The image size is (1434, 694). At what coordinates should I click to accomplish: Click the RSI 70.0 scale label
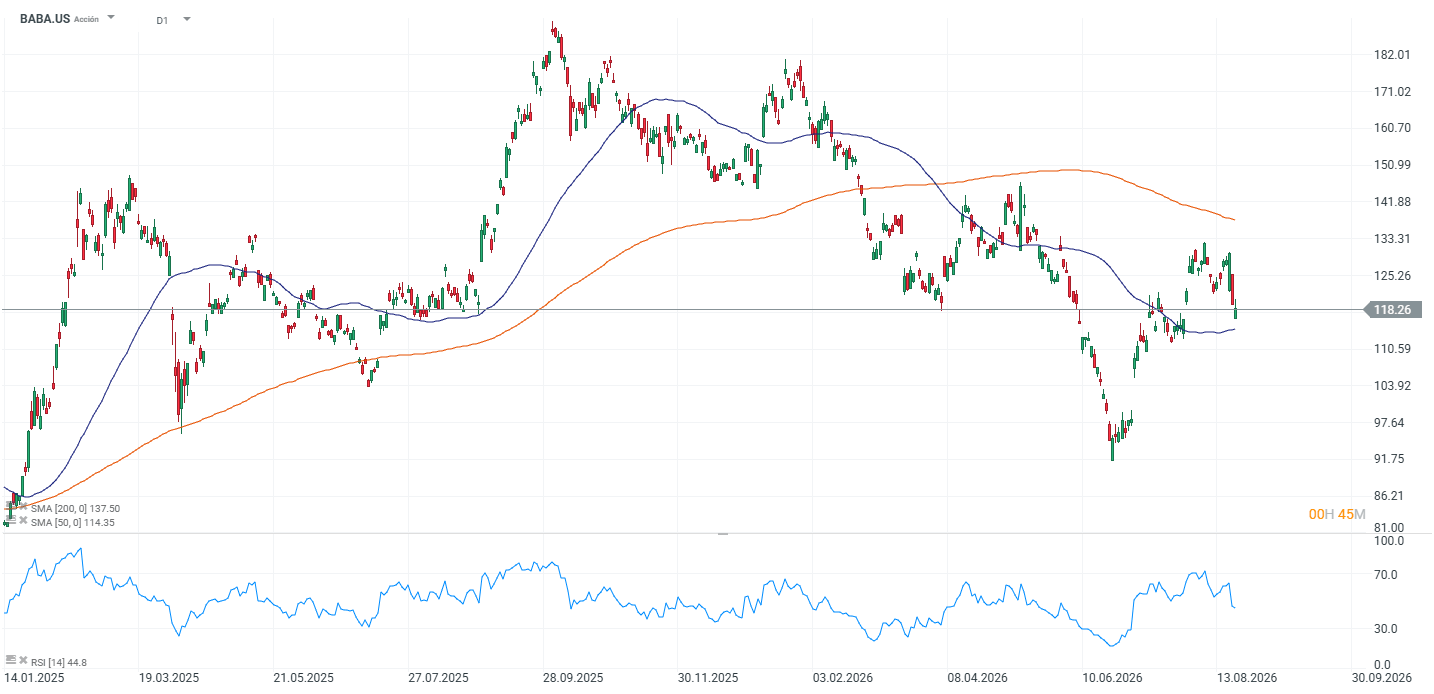tap(1386, 575)
